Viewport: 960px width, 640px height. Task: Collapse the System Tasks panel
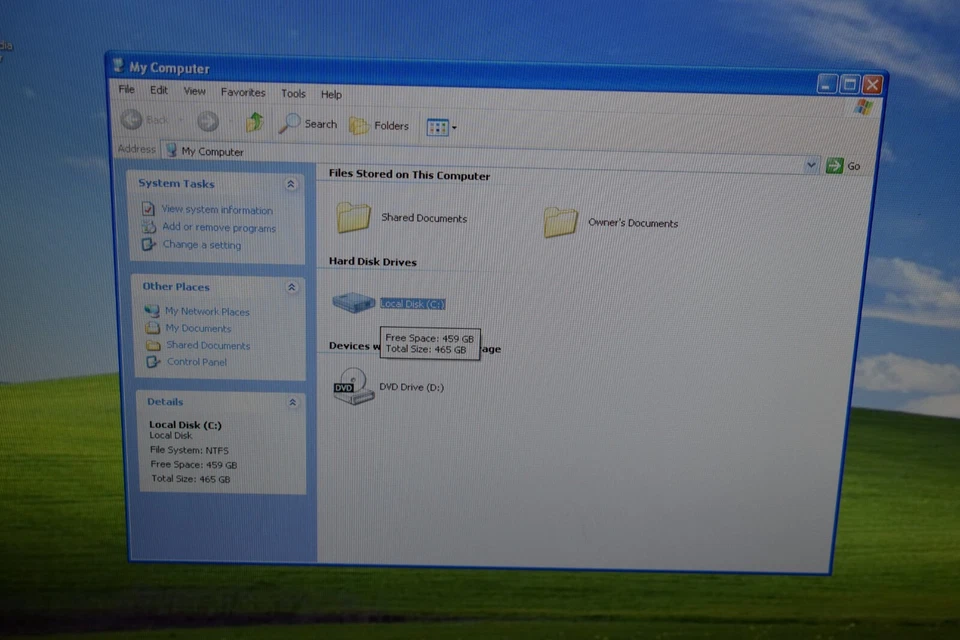click(x=291, y=184)
